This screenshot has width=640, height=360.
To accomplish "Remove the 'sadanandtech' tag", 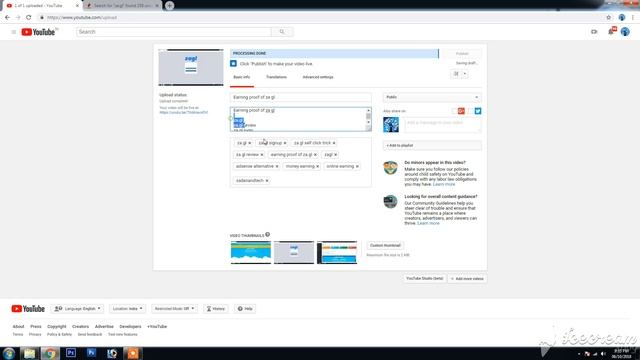I will 267,181.
